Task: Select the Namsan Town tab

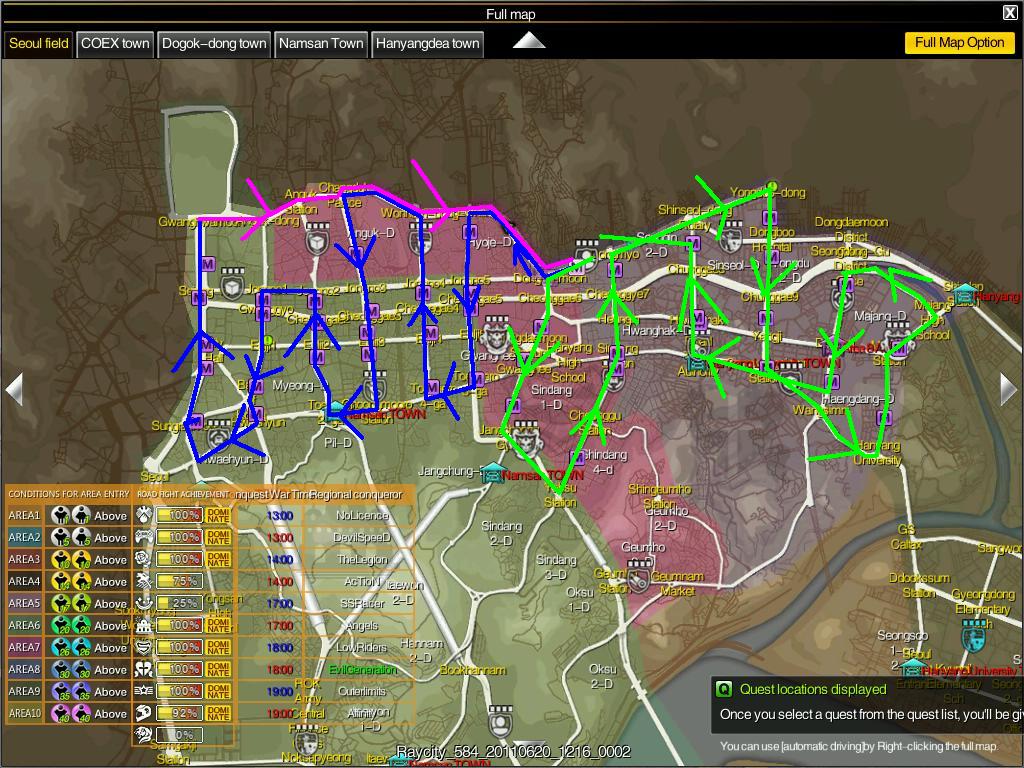Action: tap(321, 44)
